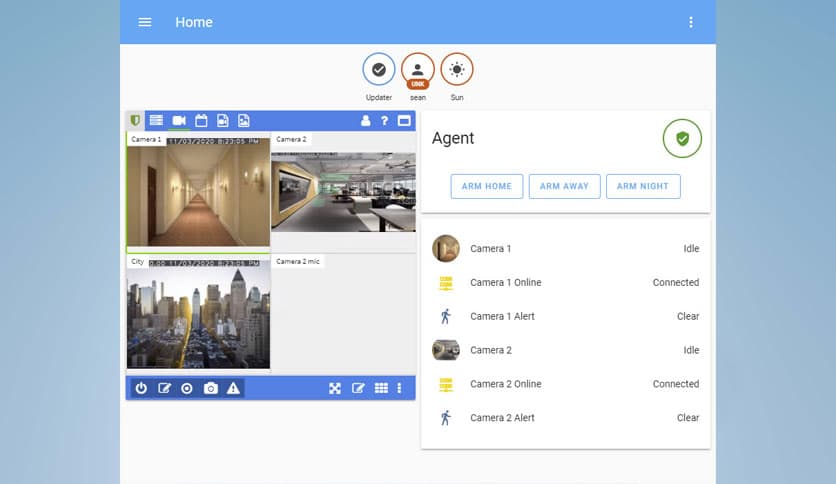Open the calendar timeline view

coord(201,121)
